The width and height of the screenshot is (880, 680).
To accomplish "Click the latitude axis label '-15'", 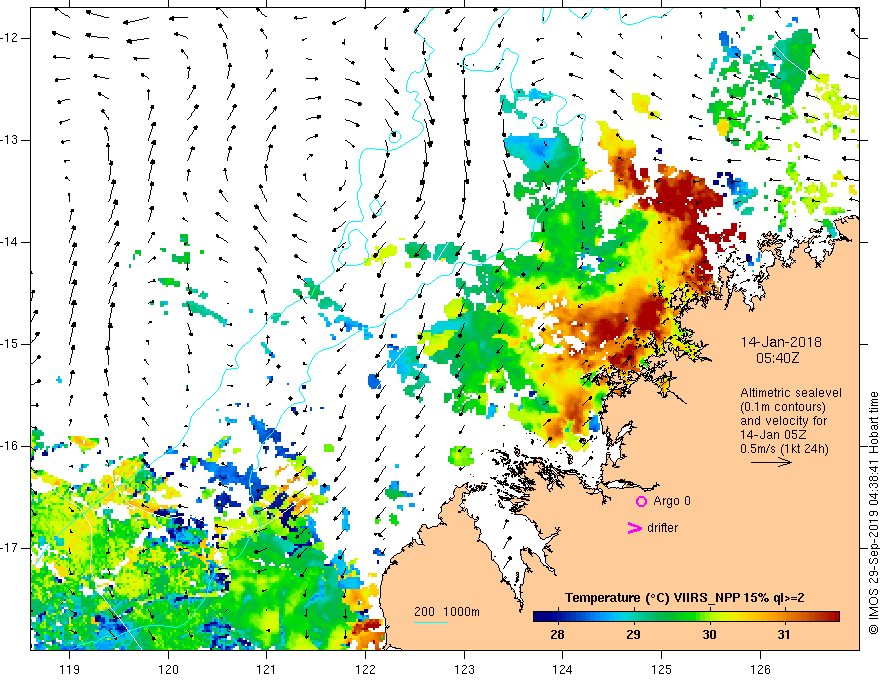I will 9,344.
